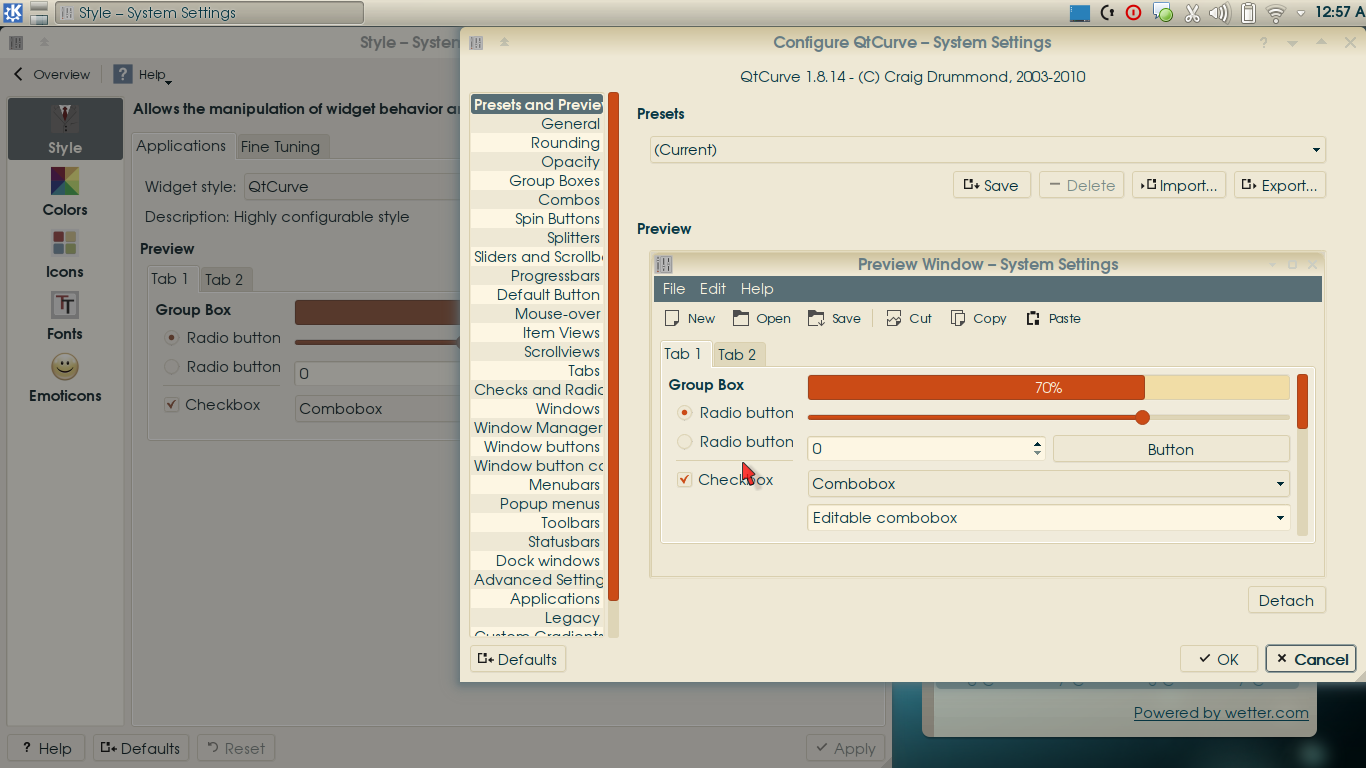1366x768 pixels.
Task: Click the screen lock tray icon
Action: point(1107,13)
